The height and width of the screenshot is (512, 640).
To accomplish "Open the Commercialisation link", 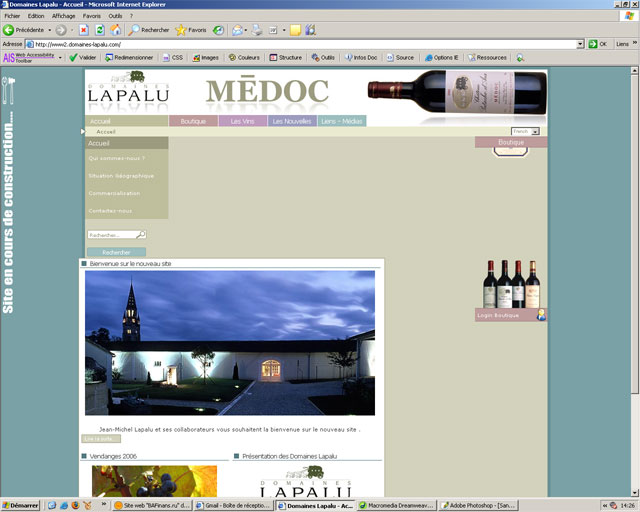I will pos(114,193).
